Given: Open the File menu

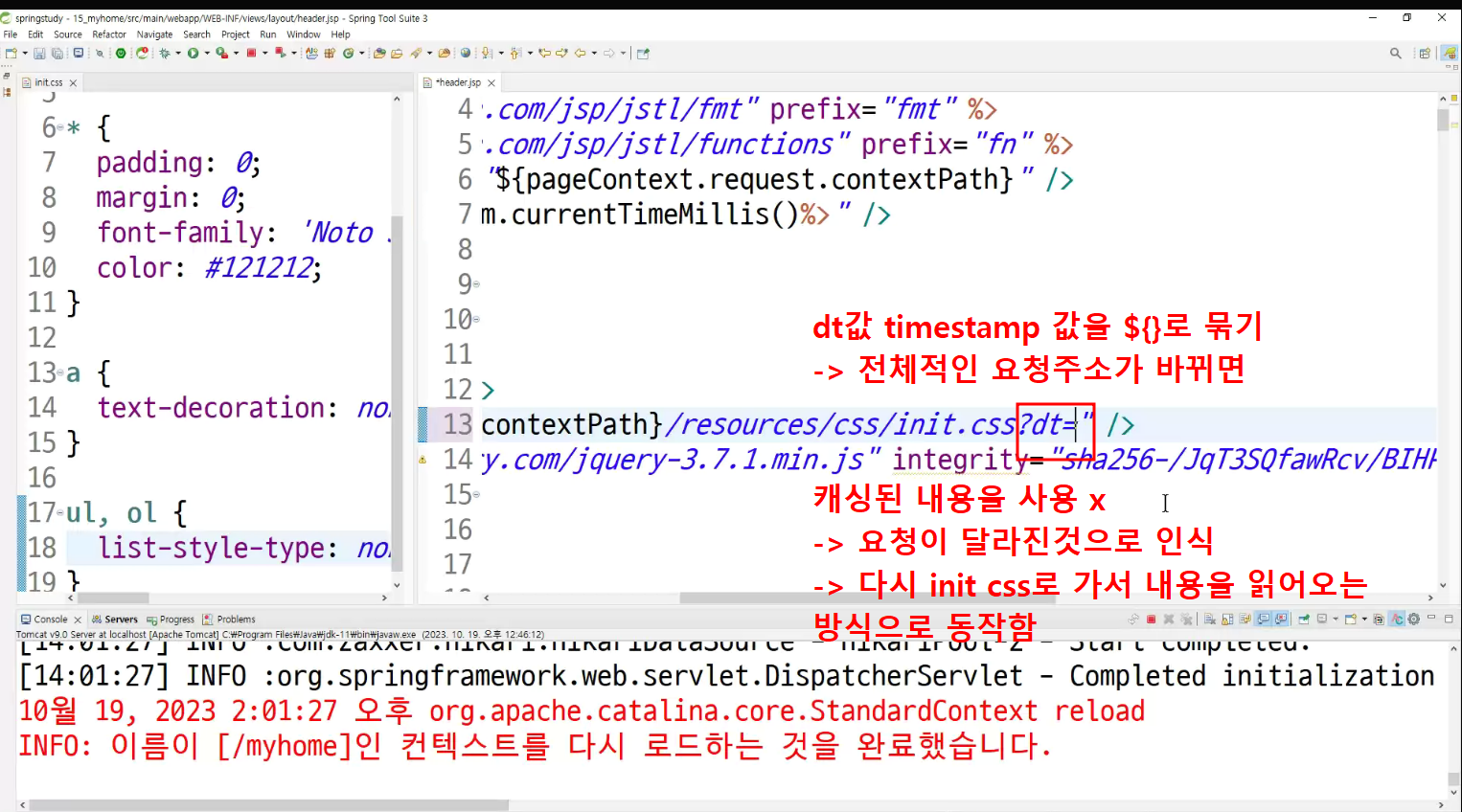Looking at the screenshot, I should [x=11, y=34].
